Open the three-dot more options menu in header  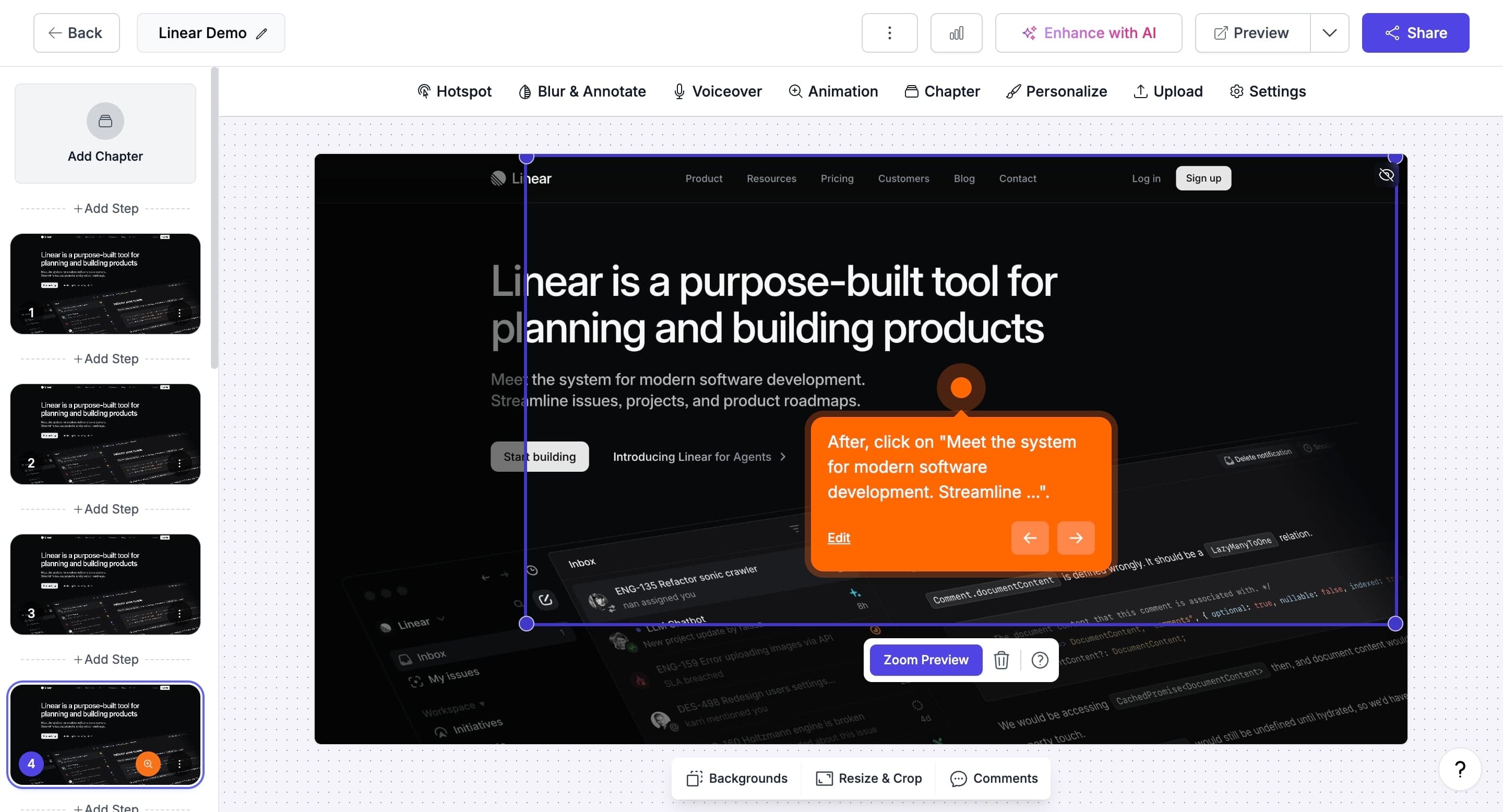(889, 33)
